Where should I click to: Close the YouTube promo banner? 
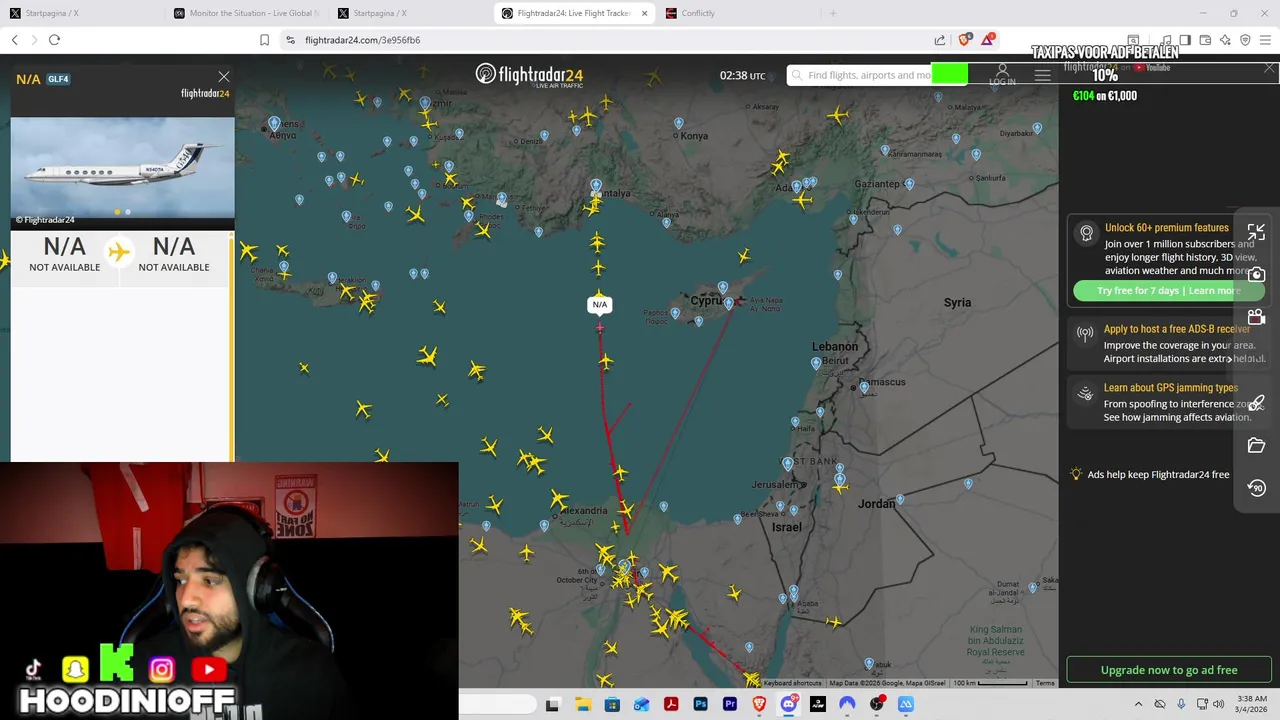[x=1269, y=68]
